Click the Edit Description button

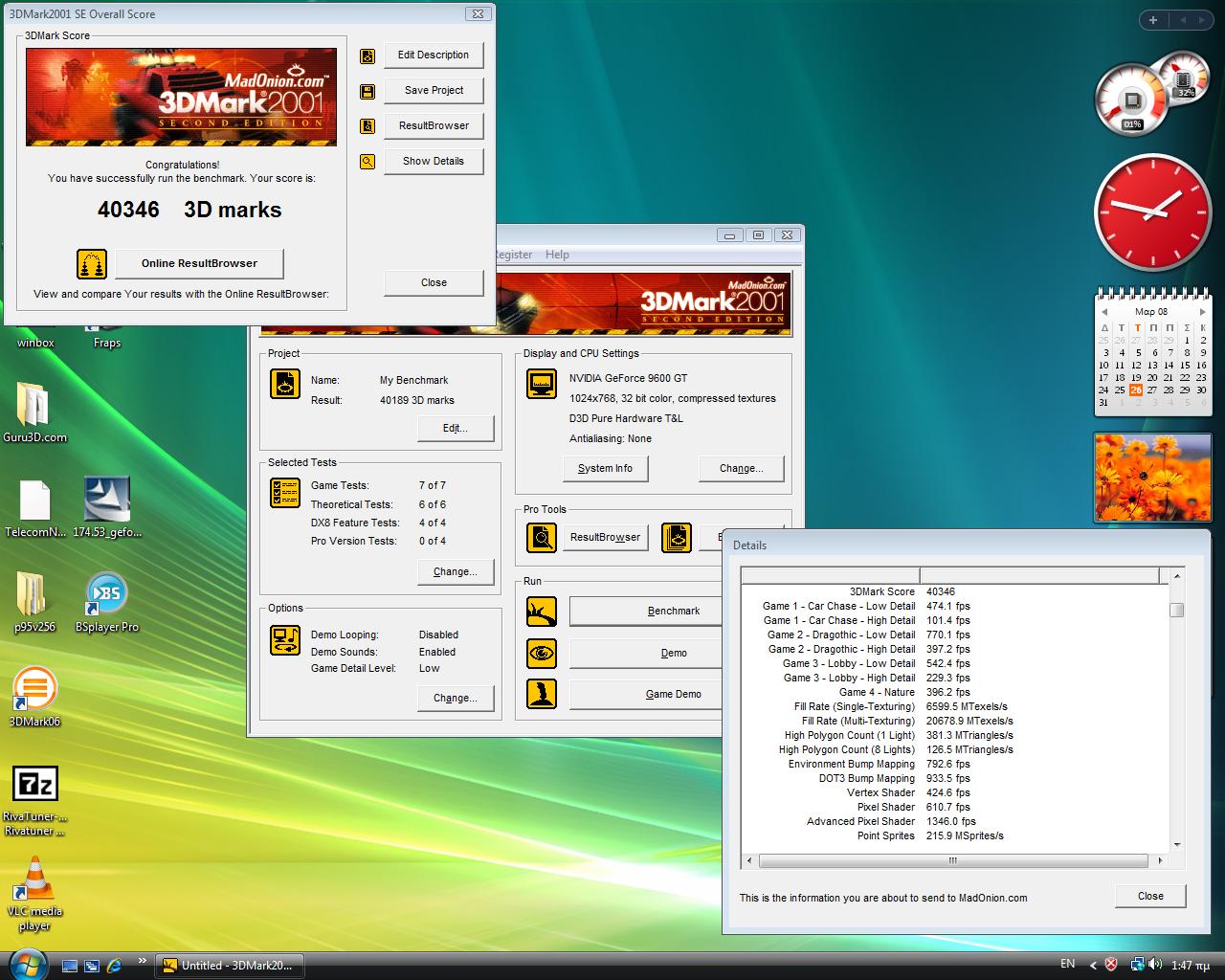(434, 56)
